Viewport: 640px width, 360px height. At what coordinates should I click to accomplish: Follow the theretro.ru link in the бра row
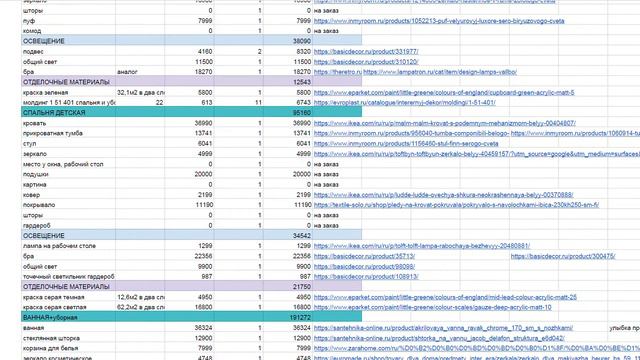click(x=338, y=72)
